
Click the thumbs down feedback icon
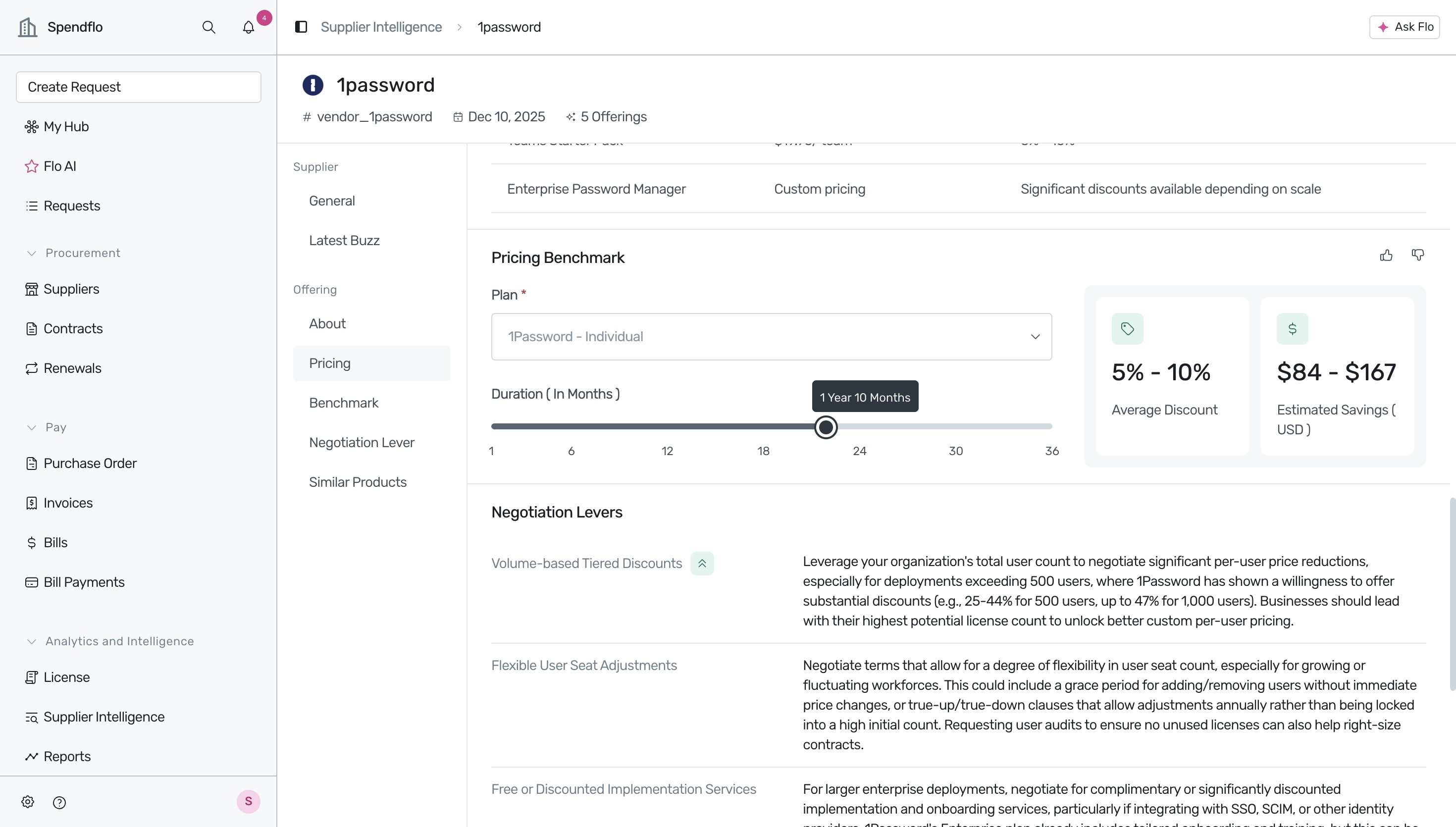1418,255
